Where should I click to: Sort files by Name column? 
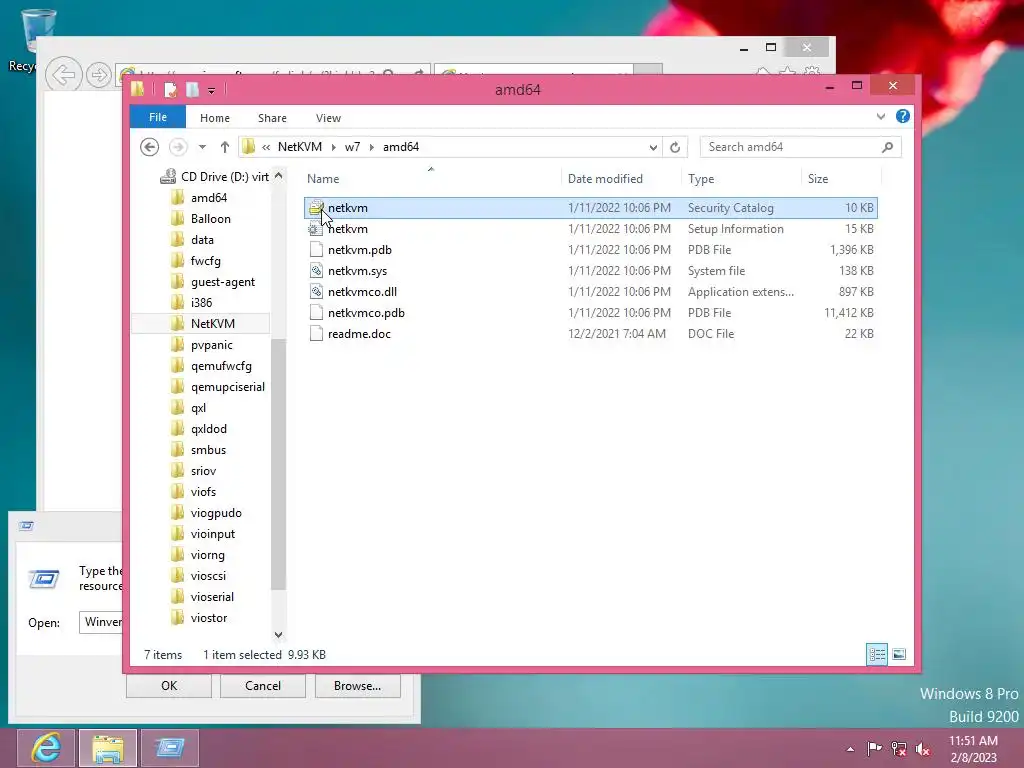coord(323,179)
